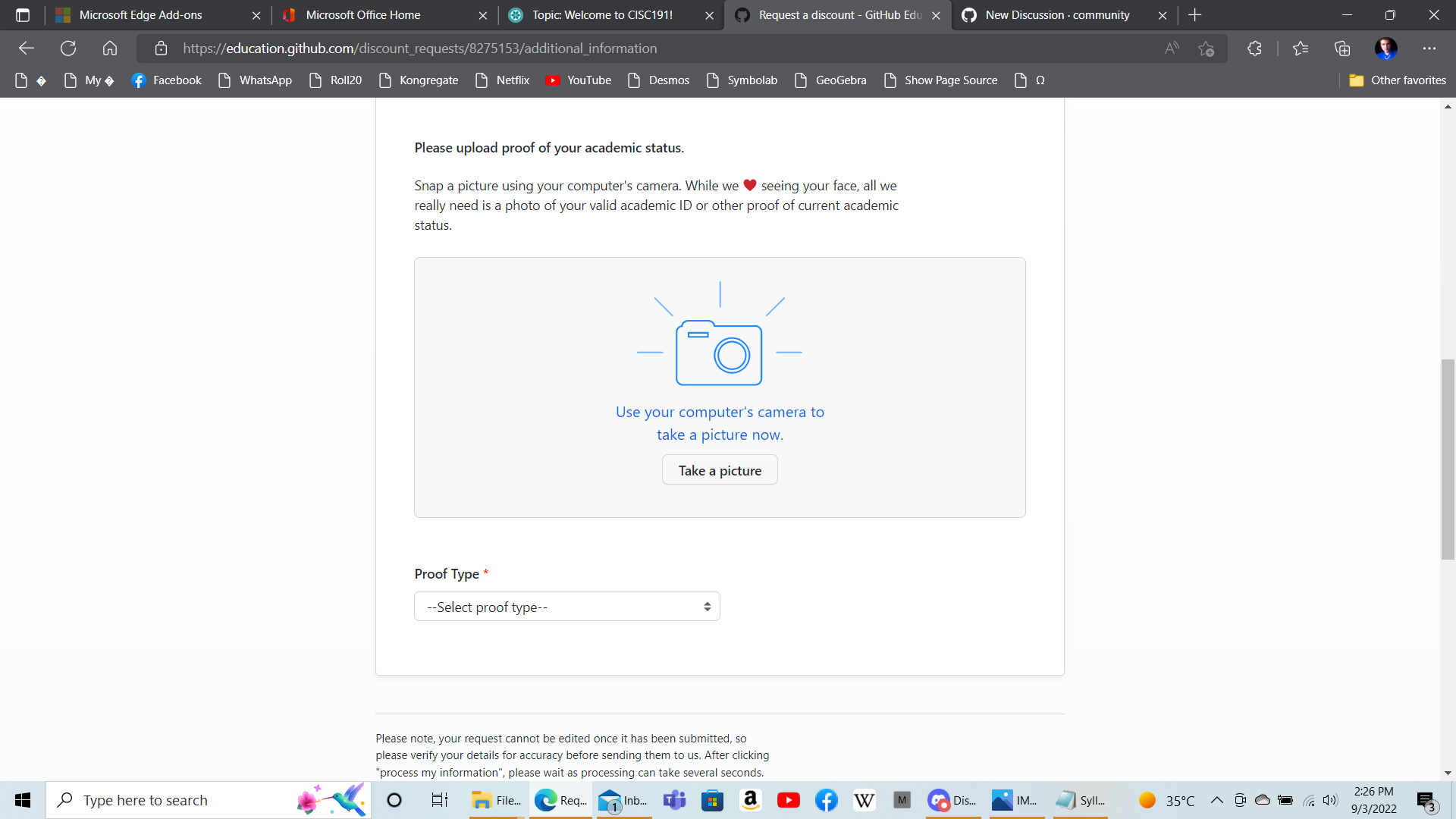The image size is (1456, 819).
Task: Open the Other favorites folder
Action: pyautogui.click(x=1398, y=80)
